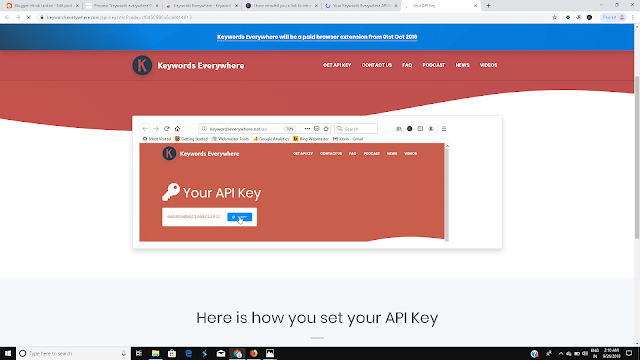Open the volume control in the tray
Image resolution: width=640 pixels, height=360 pixels.
[x=585, y=353]
